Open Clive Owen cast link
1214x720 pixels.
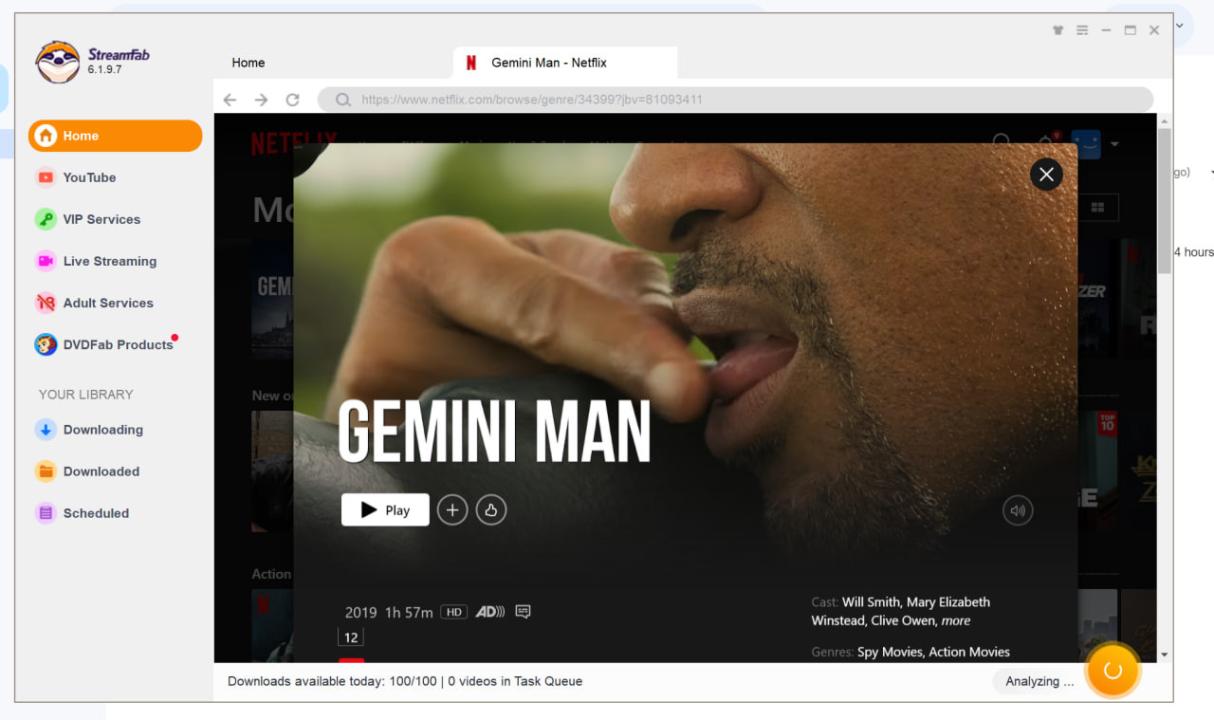pyautogui.click(x=903, y=621)
